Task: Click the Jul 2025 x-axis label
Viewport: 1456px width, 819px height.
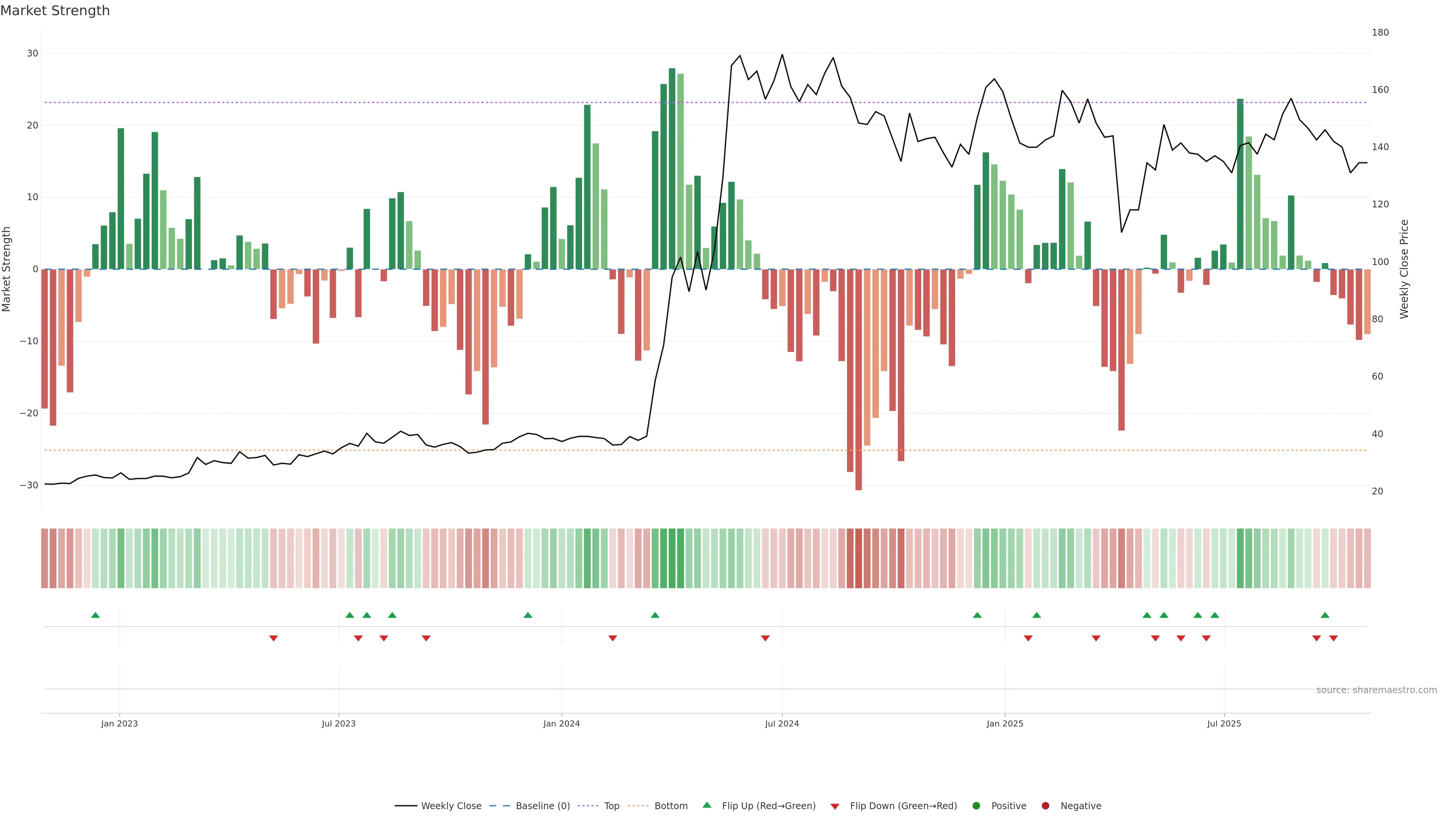Action: point(1224,723)
